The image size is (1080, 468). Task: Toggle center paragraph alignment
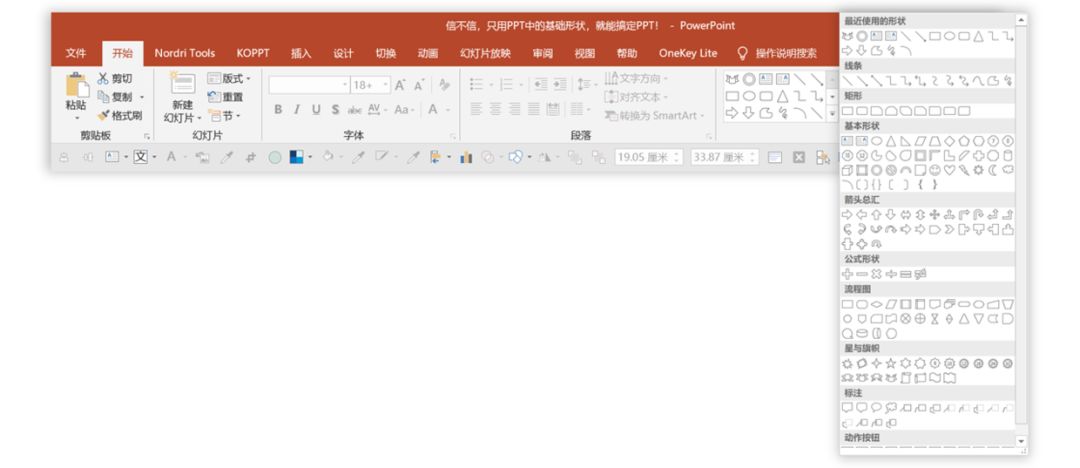(495, 109)
